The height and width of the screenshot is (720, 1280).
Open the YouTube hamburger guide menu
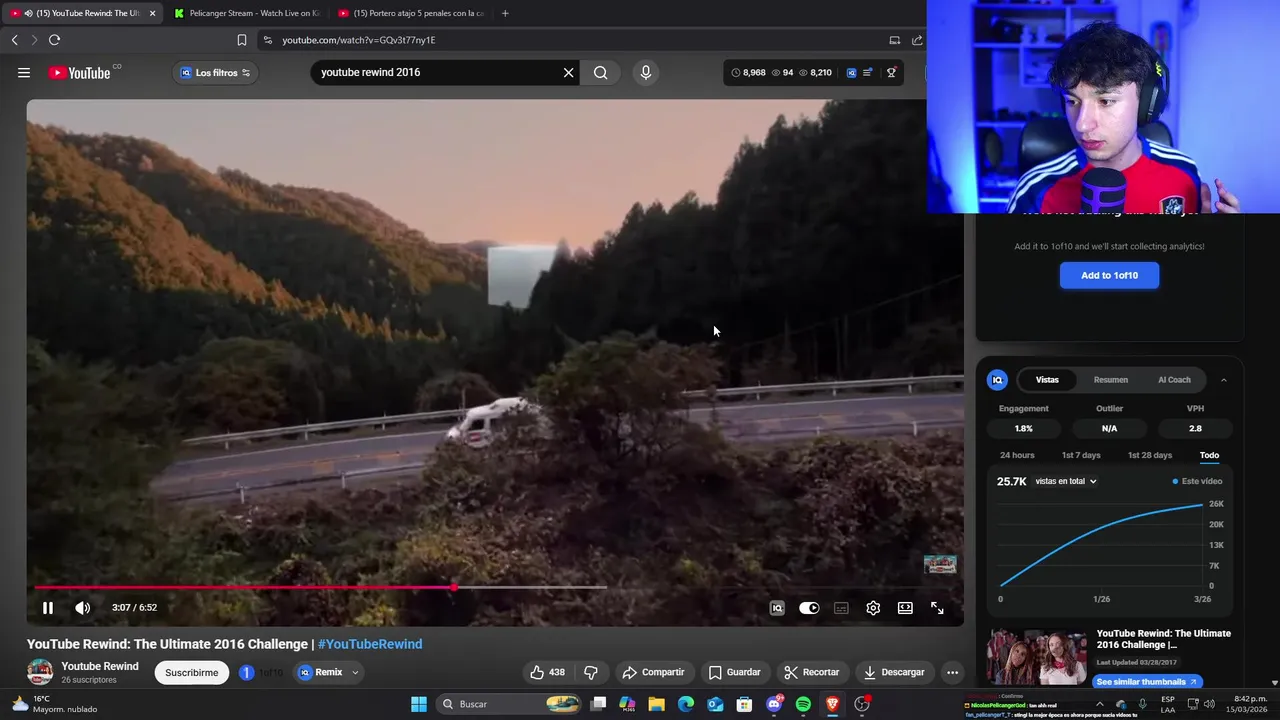pos(24,72)
